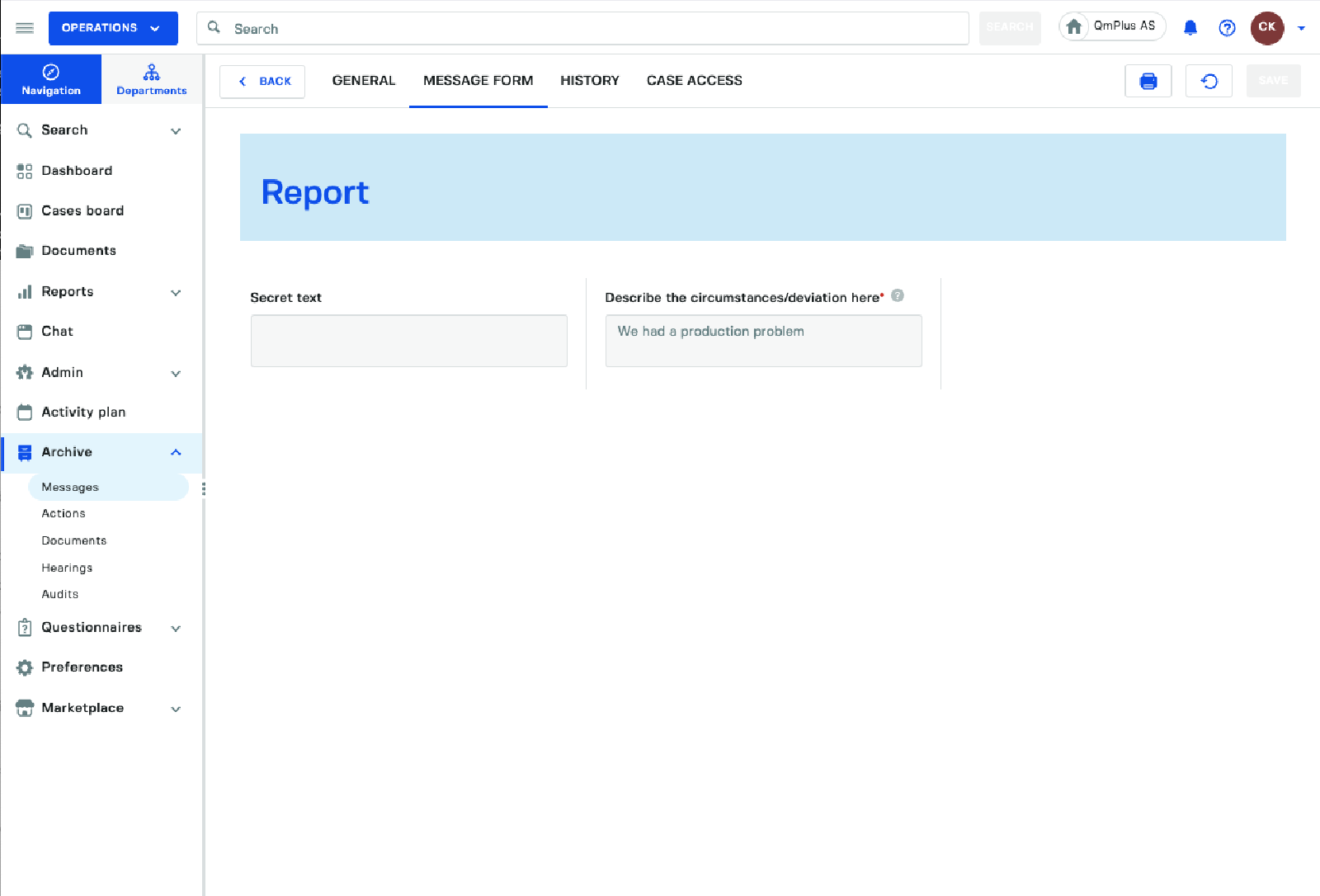1320x896 pixels.
Task: Click the CK user avatar
Action: coord(1266,28)
